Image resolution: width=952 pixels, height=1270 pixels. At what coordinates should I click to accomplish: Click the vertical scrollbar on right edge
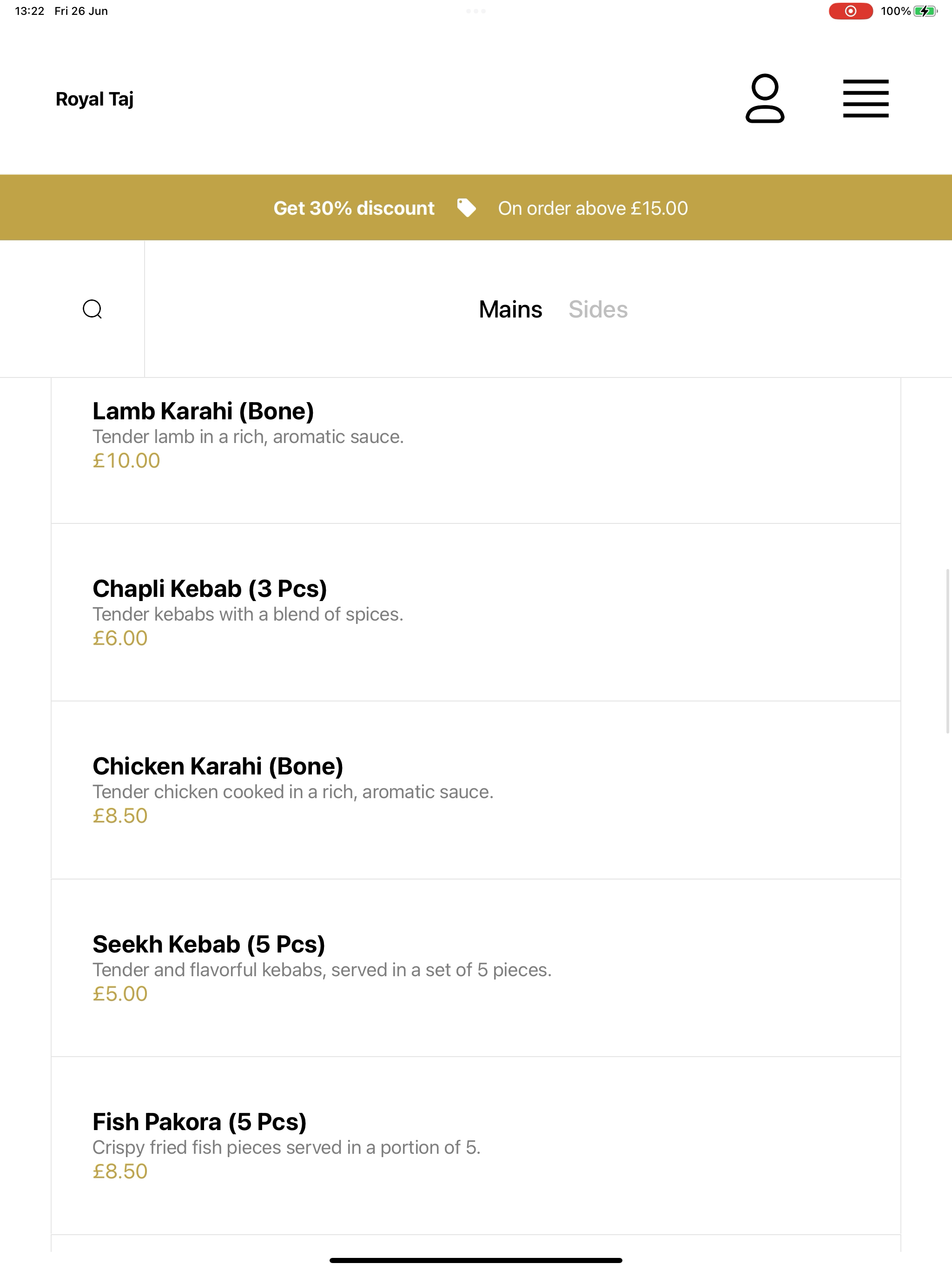pyautogui.click(x=947, y=651)
